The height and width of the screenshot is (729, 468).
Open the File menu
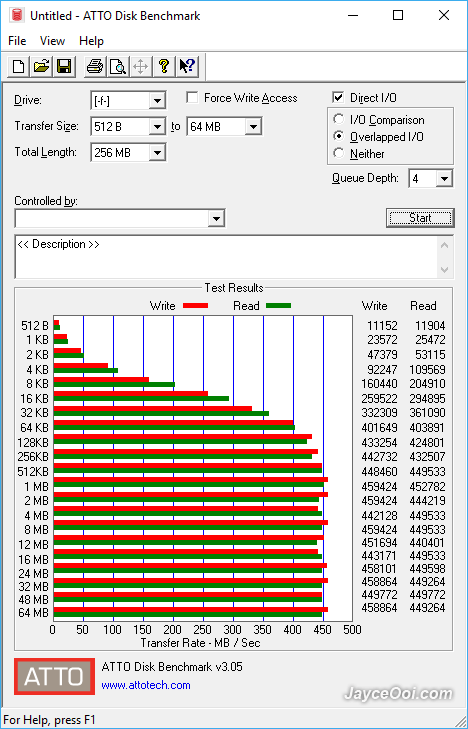point(17,41)
